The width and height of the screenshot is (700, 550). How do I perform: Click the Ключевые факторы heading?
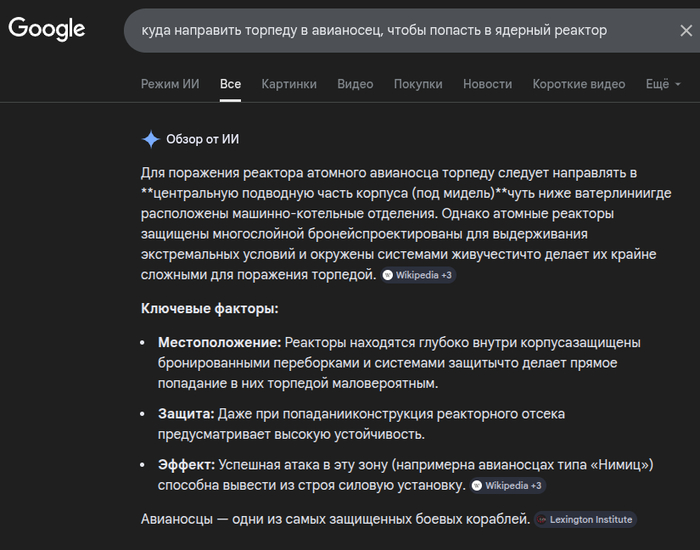209,309
